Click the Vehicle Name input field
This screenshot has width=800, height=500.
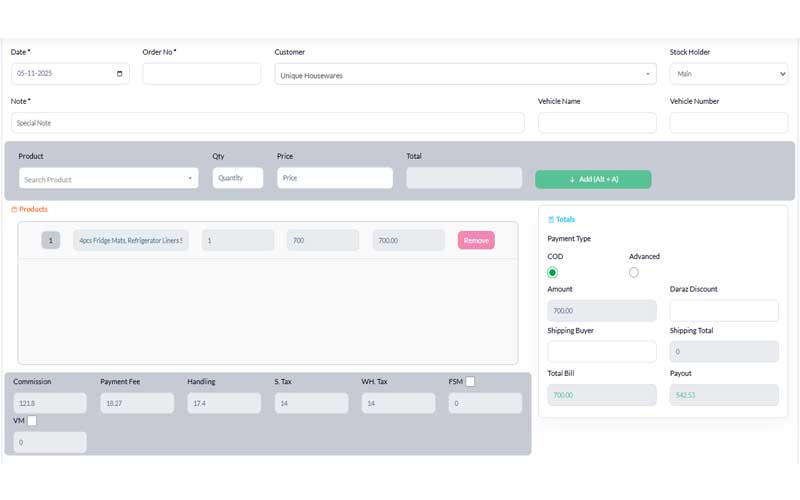click(597, 123)
